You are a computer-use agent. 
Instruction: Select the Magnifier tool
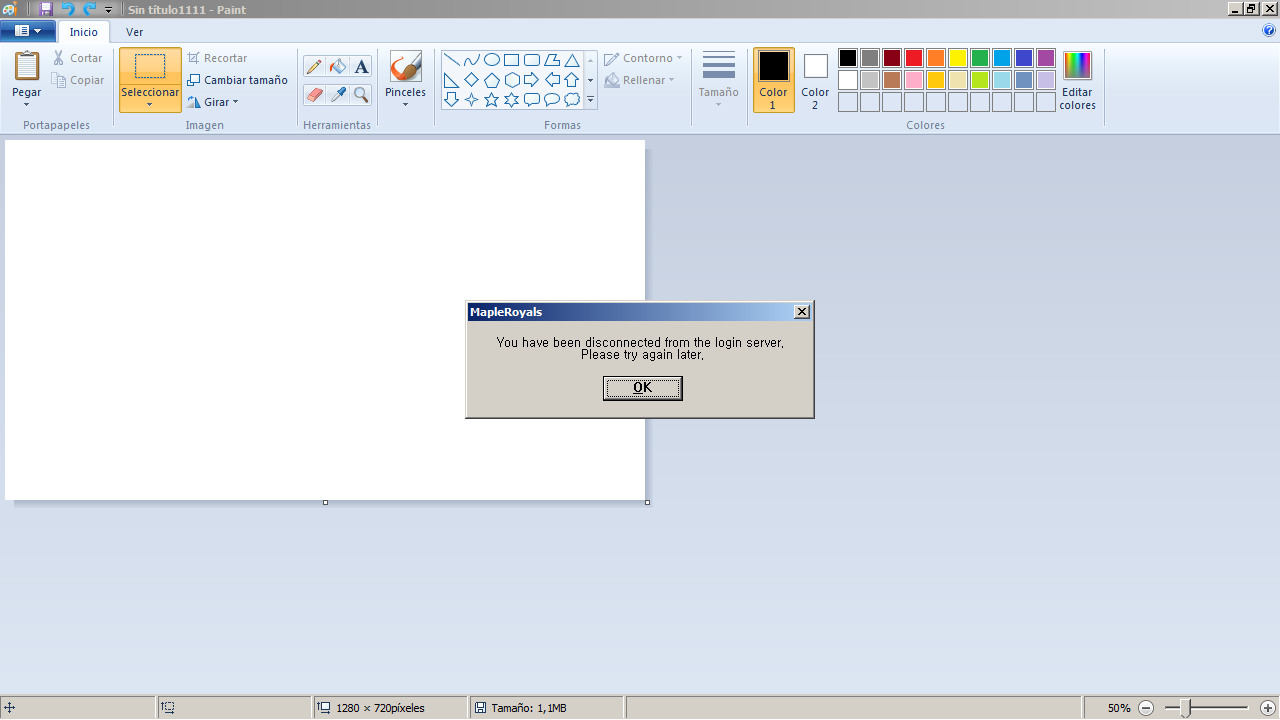361,95
